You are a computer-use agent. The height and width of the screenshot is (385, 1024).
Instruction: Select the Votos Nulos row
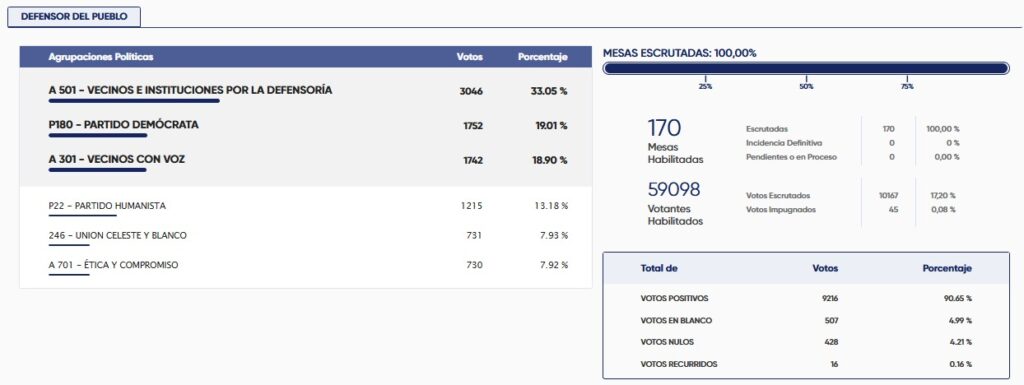(x=806, y=342)
